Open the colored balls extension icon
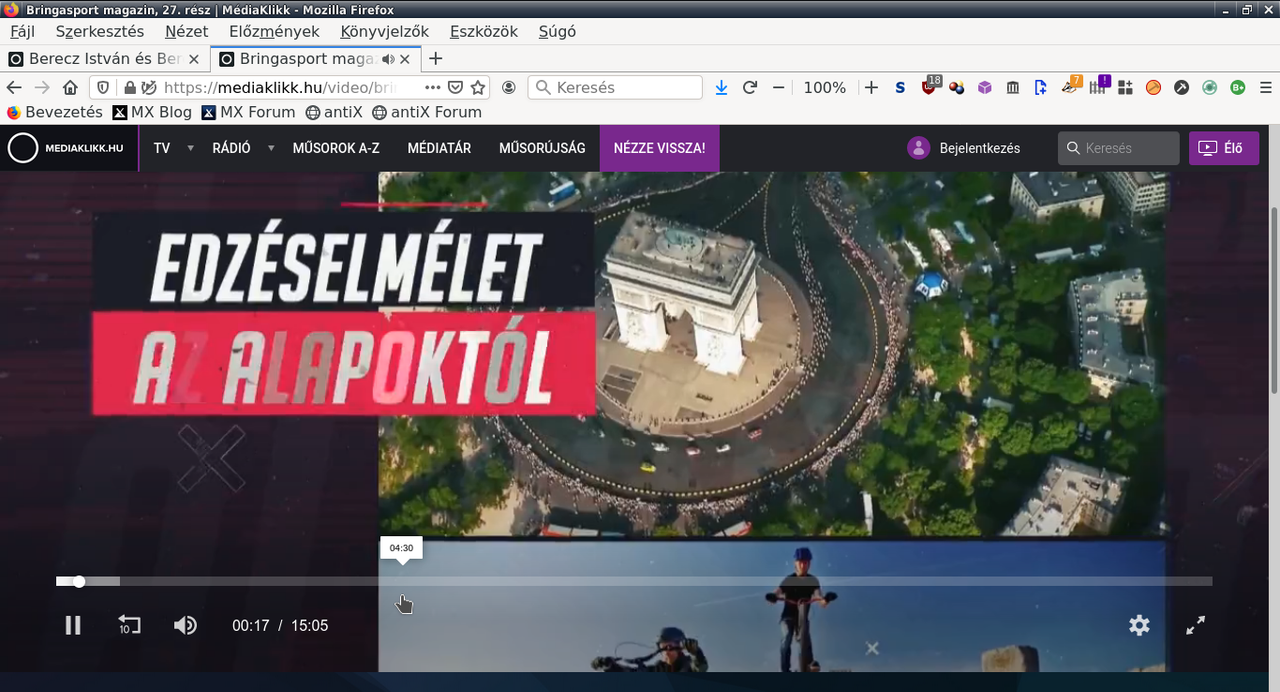 (x=957, y=87)
